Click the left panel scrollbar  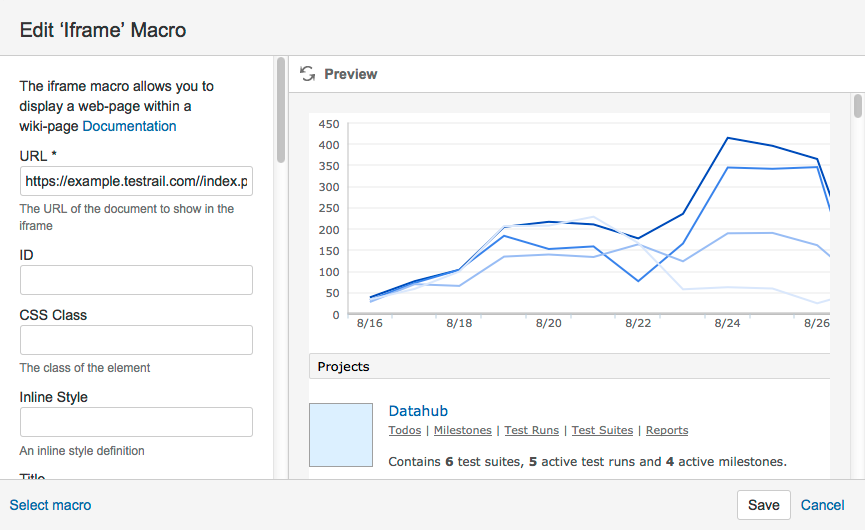coord(281,110)
